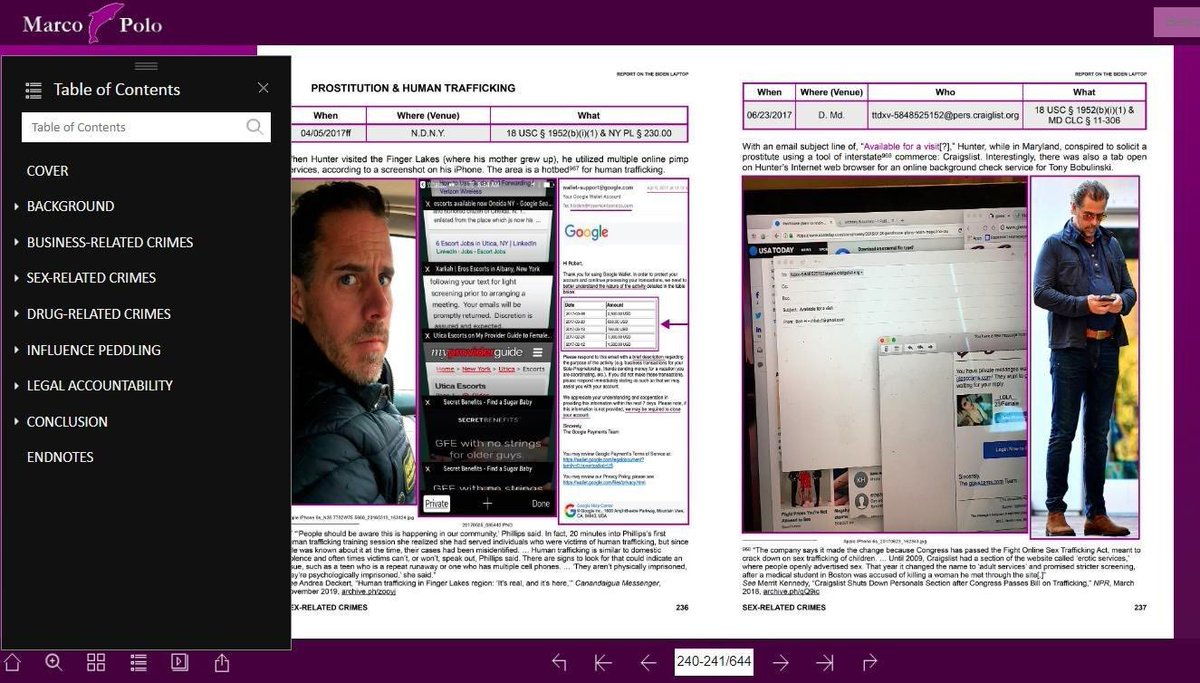Click the page number field 240-241/644

tap(713, 662)
